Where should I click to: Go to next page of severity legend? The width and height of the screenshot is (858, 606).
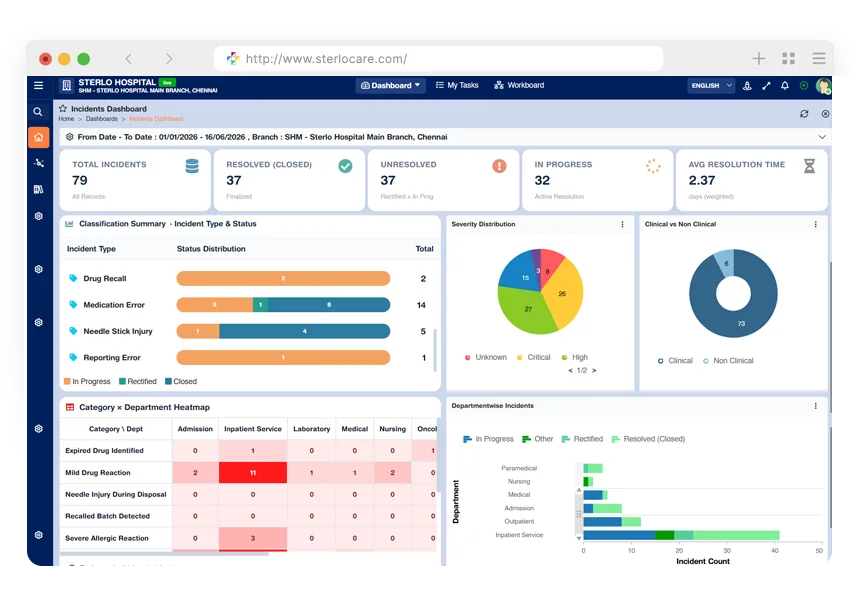[594, 371]
